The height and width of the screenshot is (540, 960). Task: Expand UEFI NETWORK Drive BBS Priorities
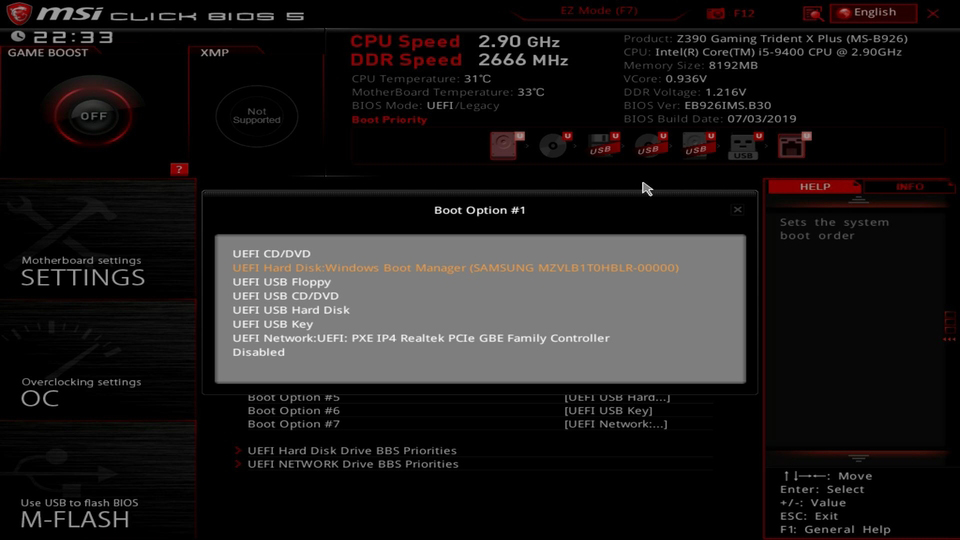353,464
